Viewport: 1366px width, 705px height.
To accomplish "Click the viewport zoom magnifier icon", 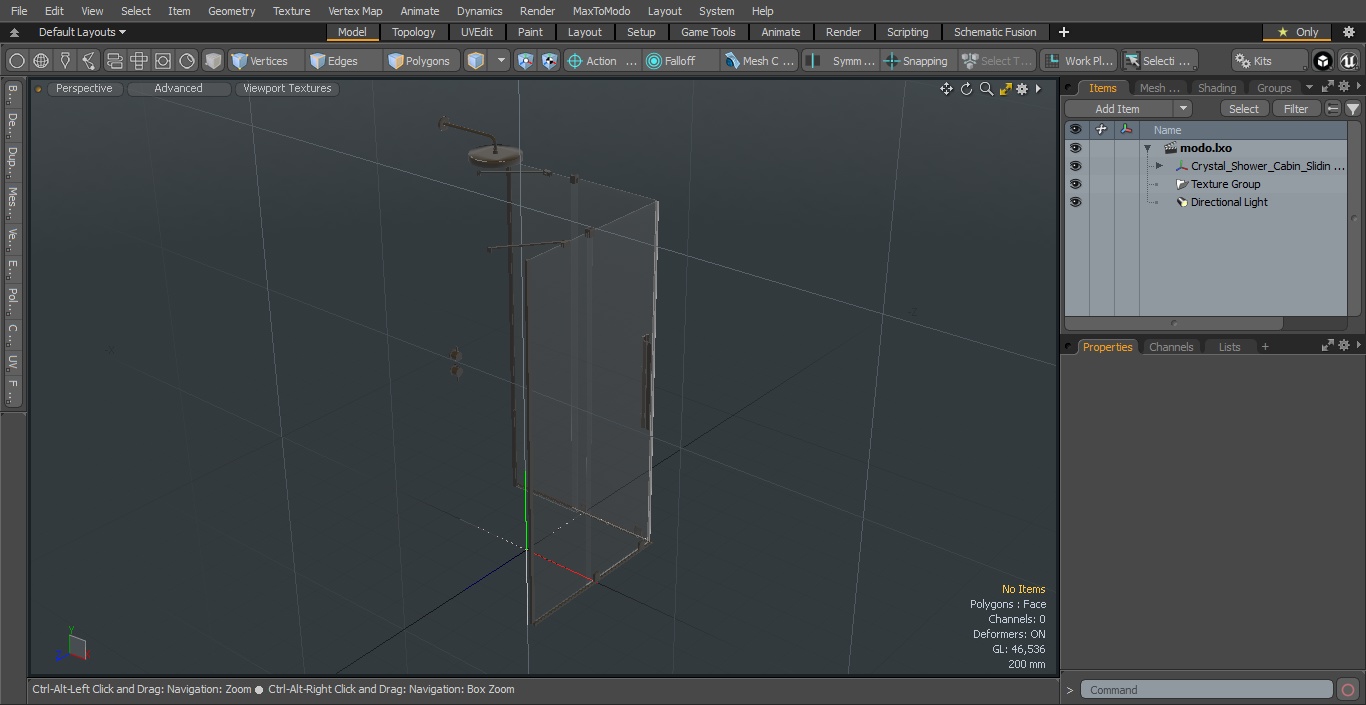I will click(x=986, y=89).
